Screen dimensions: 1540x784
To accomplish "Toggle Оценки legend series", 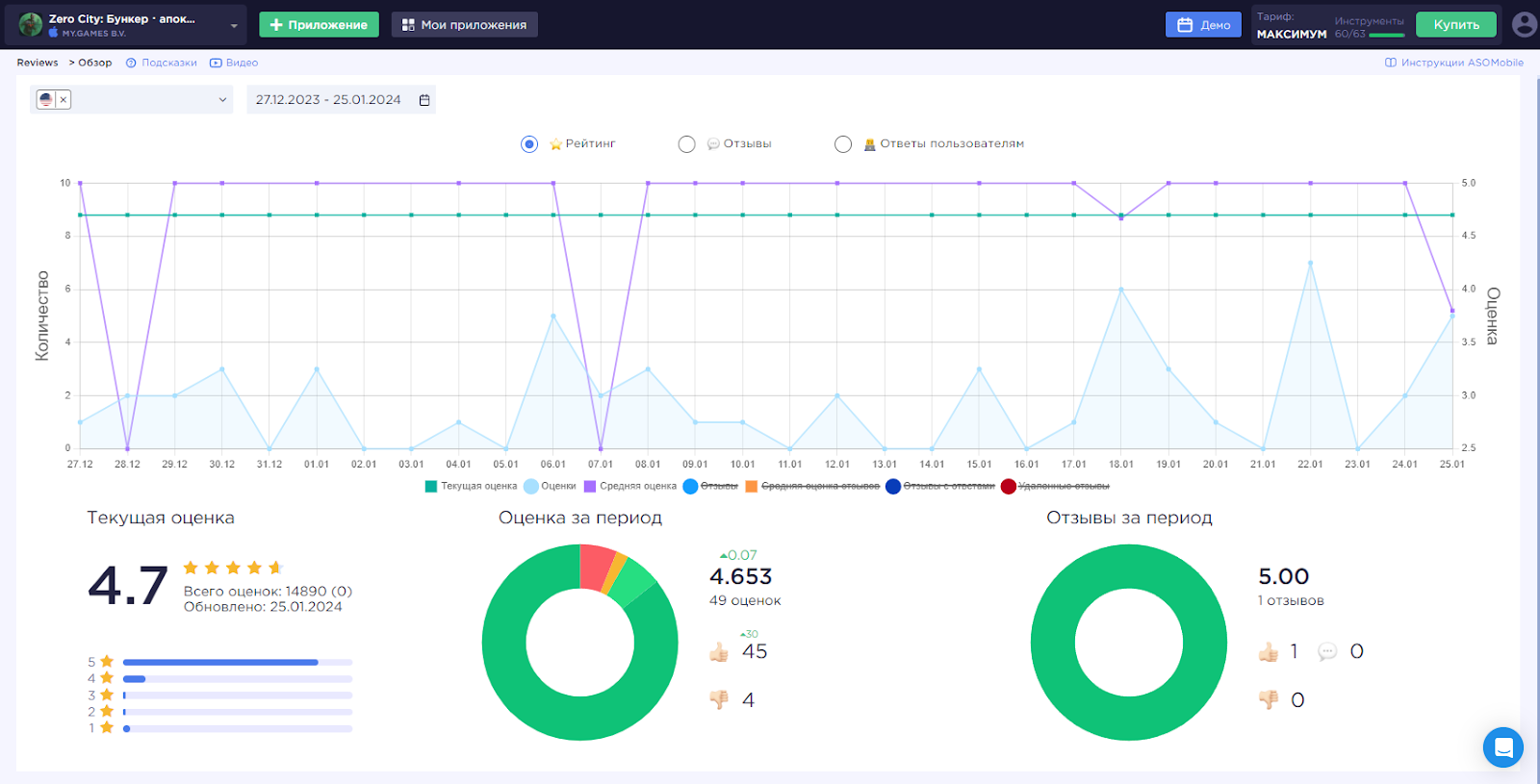I will [550, 487].
